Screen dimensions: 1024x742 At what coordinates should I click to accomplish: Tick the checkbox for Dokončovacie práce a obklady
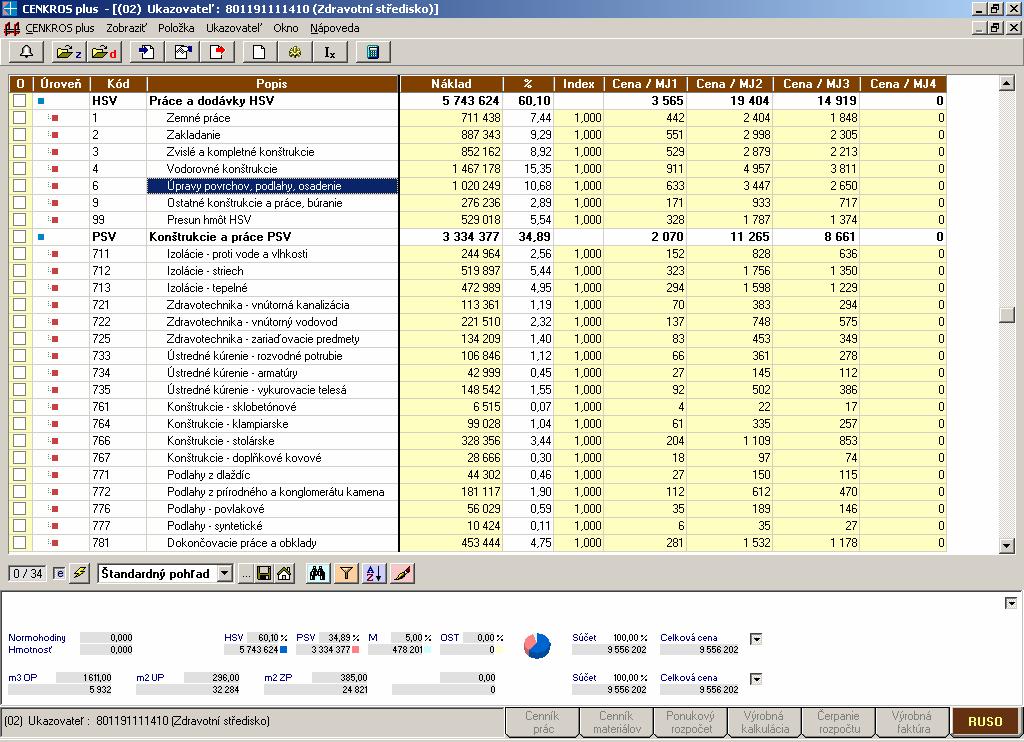(20, 542)
